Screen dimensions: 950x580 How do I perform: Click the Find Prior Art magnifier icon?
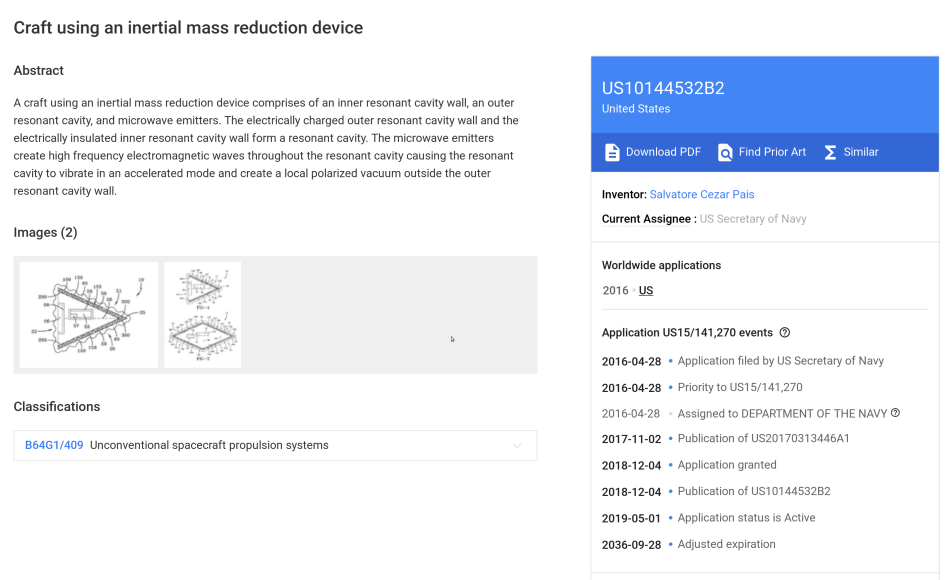pyautogui.click(x=725, y=152)
